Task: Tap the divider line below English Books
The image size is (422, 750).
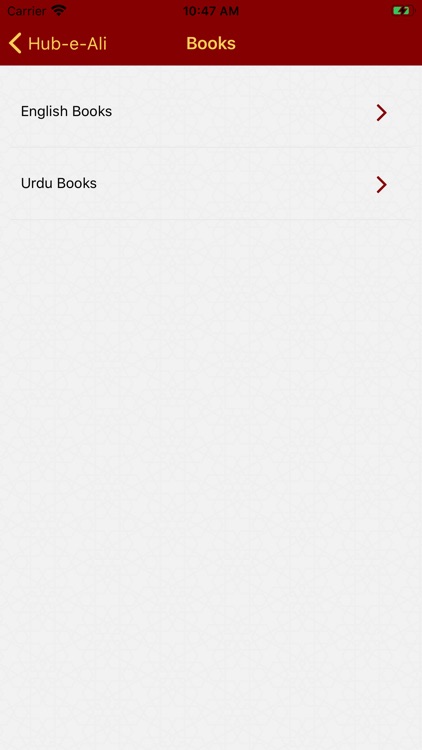Action: [211, 147]
